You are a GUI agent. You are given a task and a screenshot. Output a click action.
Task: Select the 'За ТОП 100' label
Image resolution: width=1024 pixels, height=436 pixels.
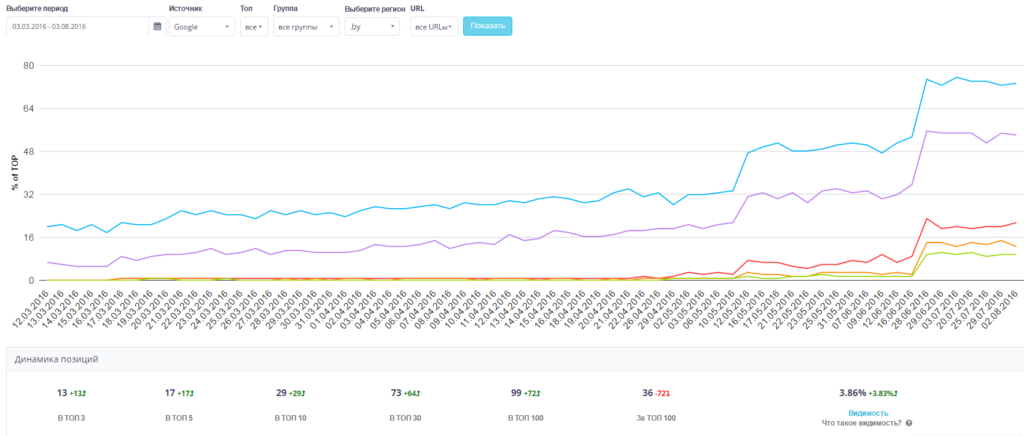[x=658, y=418]
